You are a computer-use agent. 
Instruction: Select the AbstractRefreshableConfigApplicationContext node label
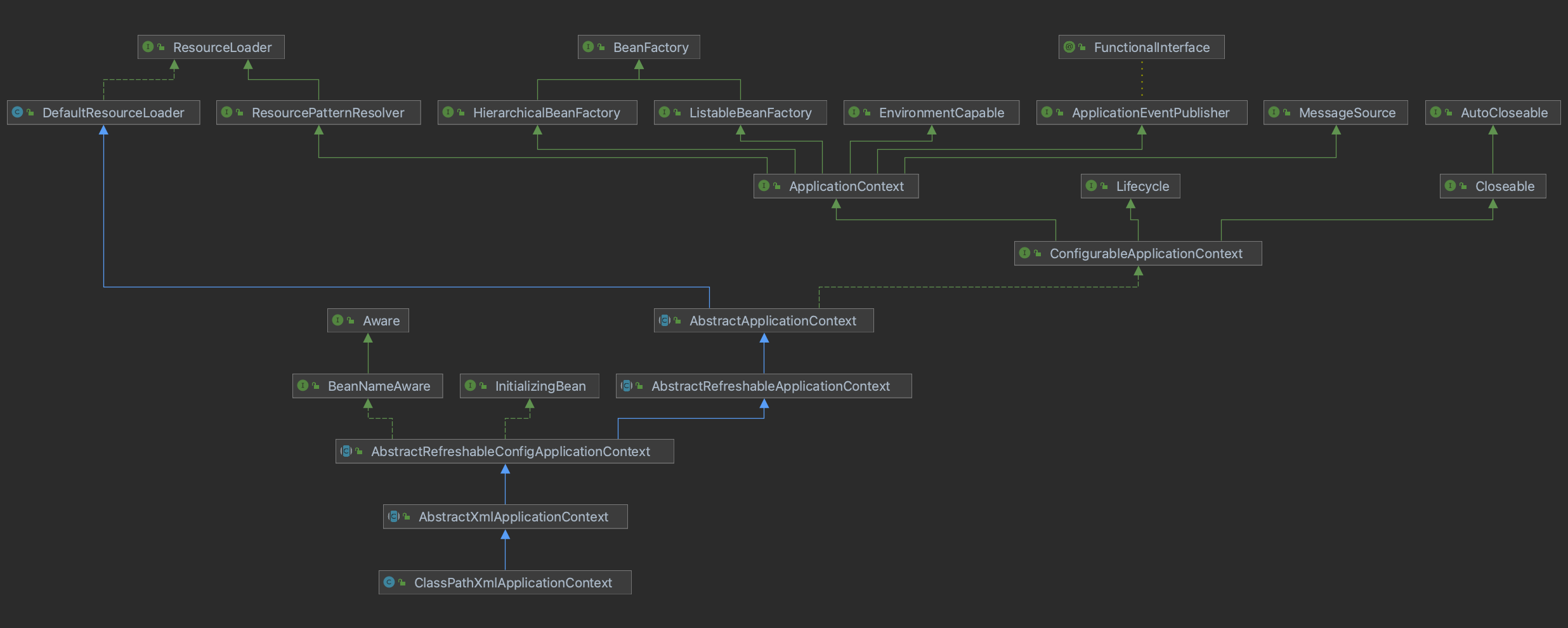(511, 452)
